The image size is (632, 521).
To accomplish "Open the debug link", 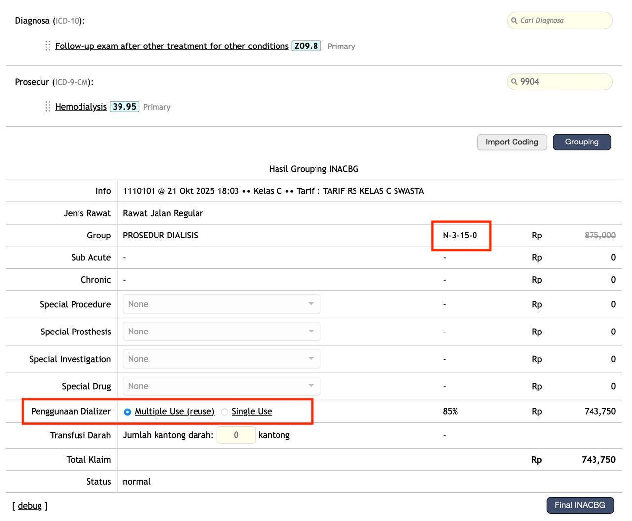I will [29, 506].
